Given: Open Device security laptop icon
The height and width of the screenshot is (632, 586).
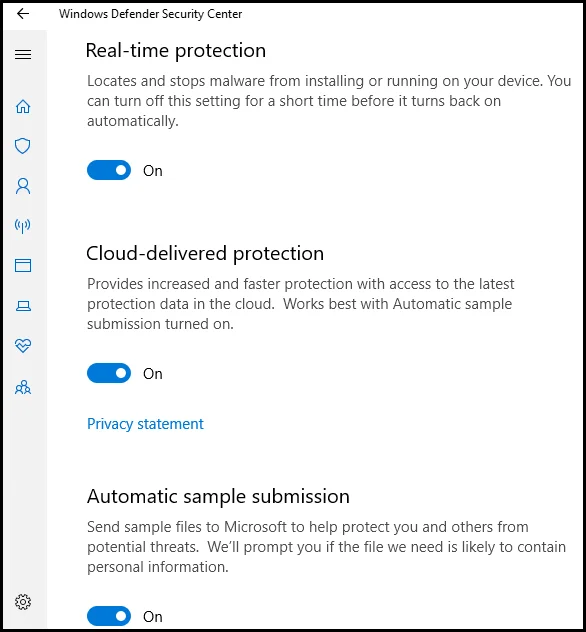Looking at the screenshot, I should coord(23,306).
